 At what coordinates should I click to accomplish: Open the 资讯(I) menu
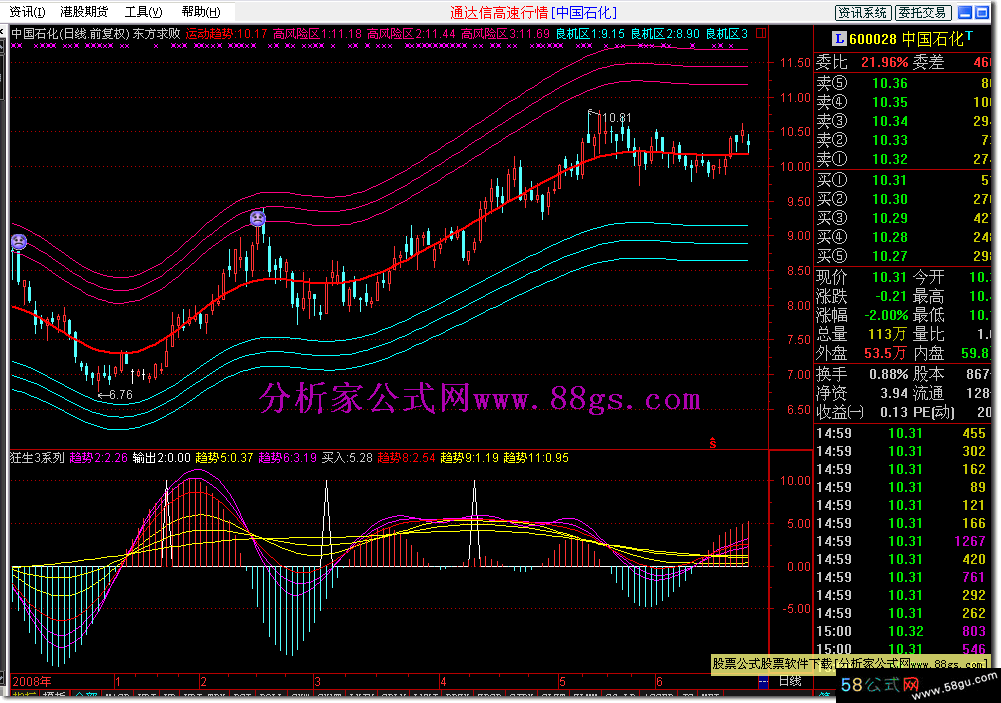coord(27,11)
